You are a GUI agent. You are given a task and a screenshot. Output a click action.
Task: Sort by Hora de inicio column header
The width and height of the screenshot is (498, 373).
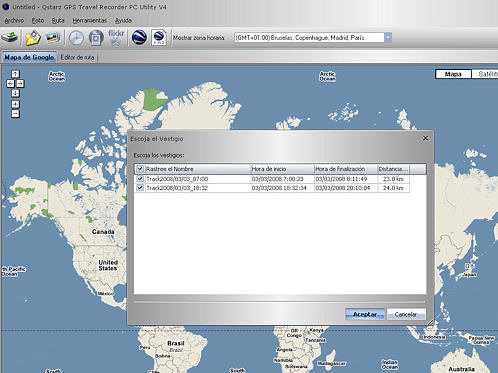coord(282,169)
